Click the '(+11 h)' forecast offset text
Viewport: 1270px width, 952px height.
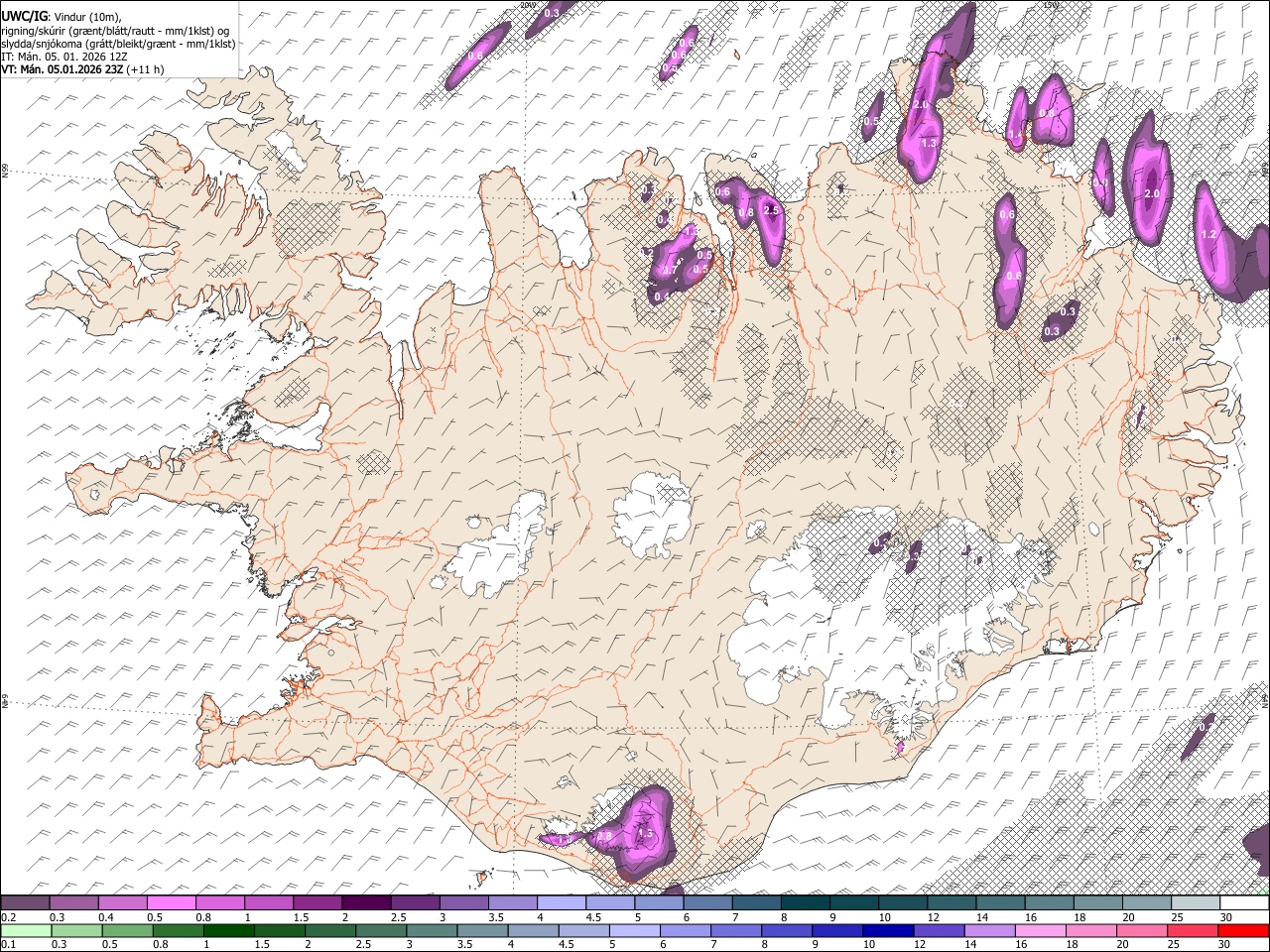146,69
